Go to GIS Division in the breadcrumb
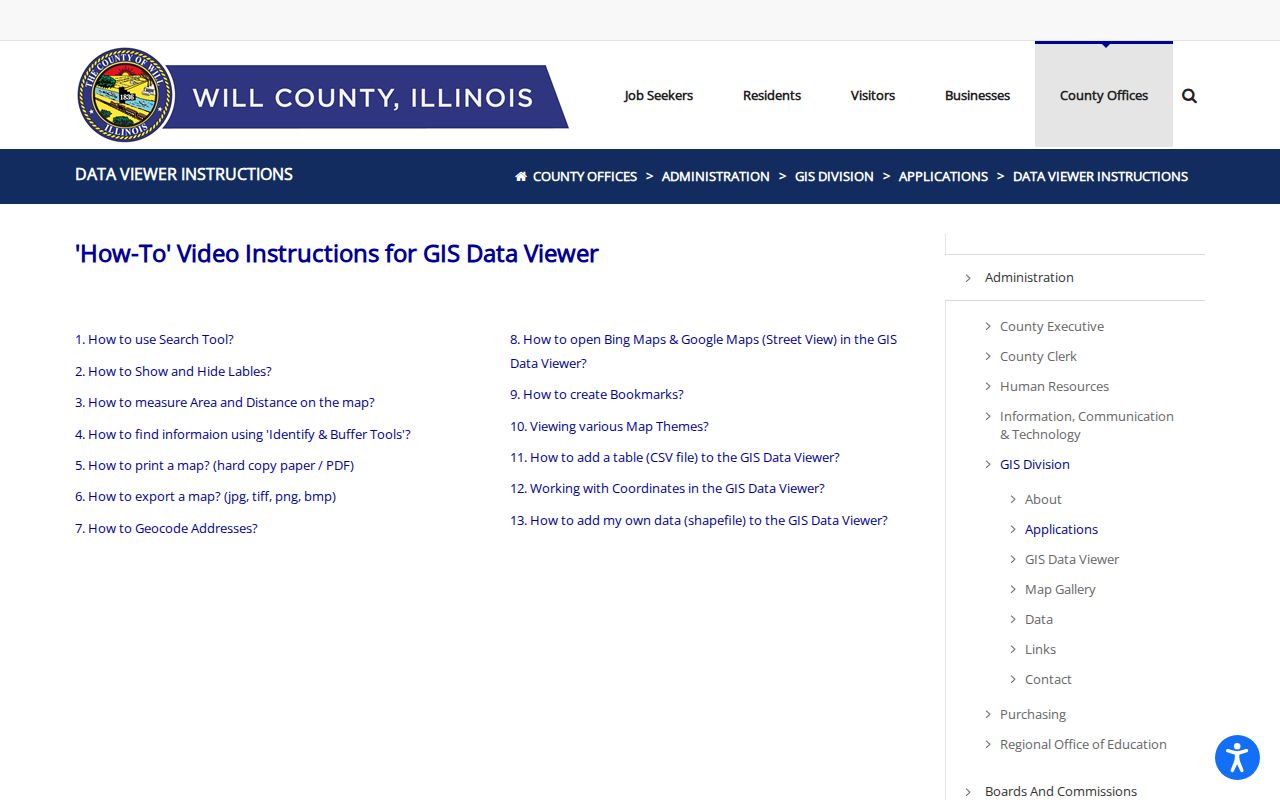Viewport: 1280px width, 800px height. point(834,176)
